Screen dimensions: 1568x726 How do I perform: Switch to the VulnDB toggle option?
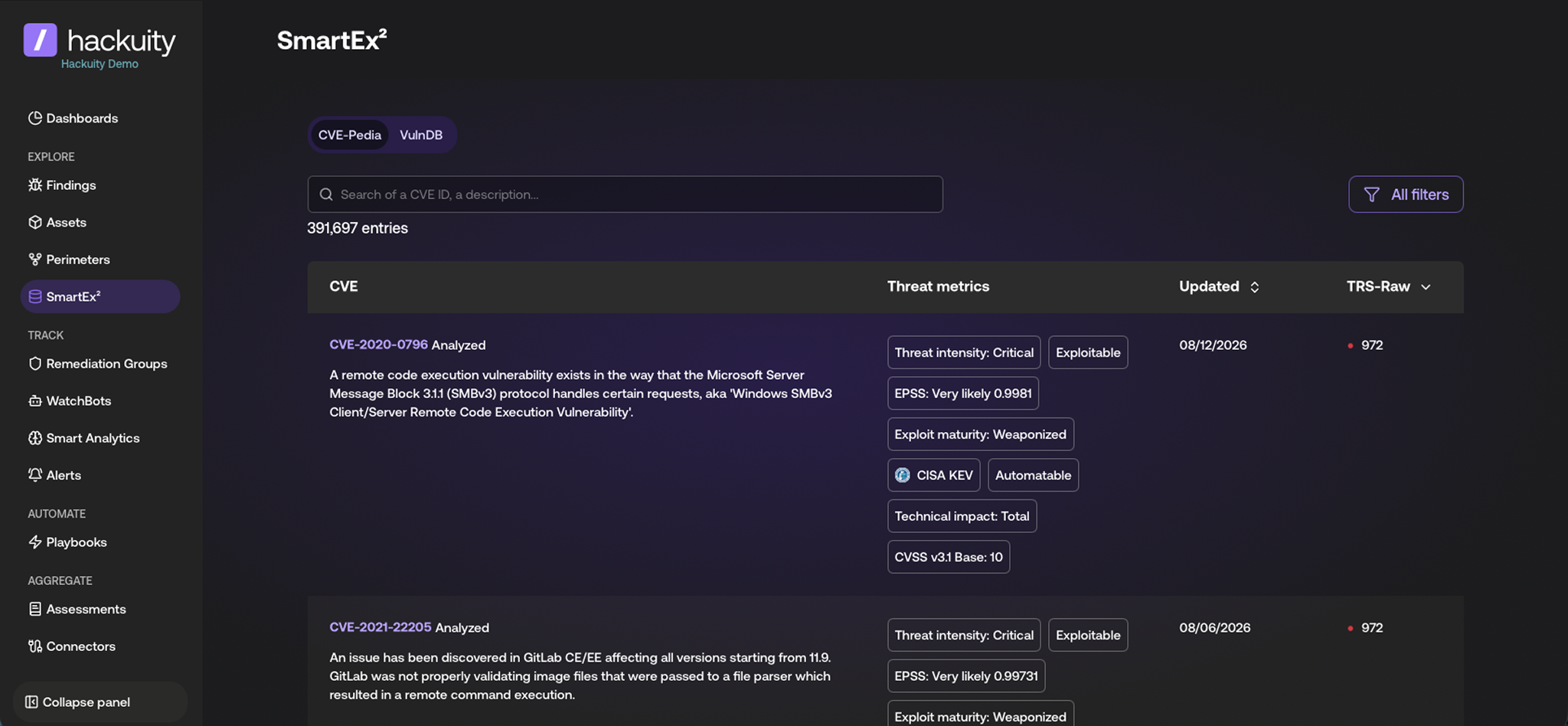(421, 135)
